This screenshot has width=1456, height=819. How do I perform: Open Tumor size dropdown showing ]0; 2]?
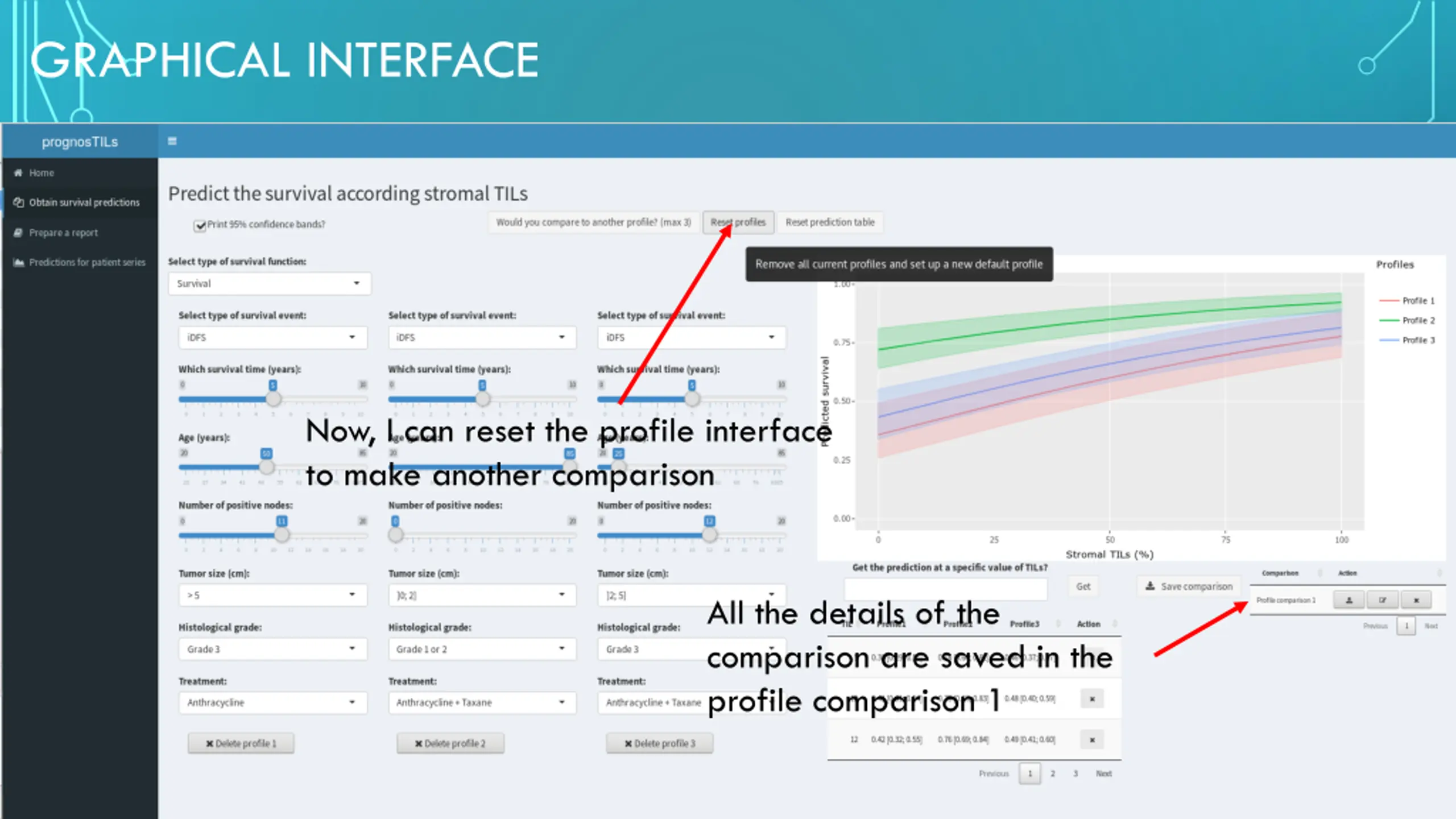click(x=482, y=595)
